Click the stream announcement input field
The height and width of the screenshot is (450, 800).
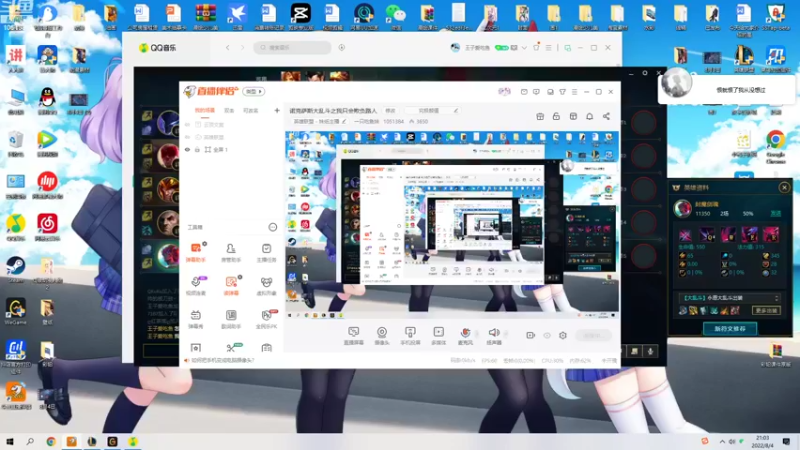coord(432,110)
